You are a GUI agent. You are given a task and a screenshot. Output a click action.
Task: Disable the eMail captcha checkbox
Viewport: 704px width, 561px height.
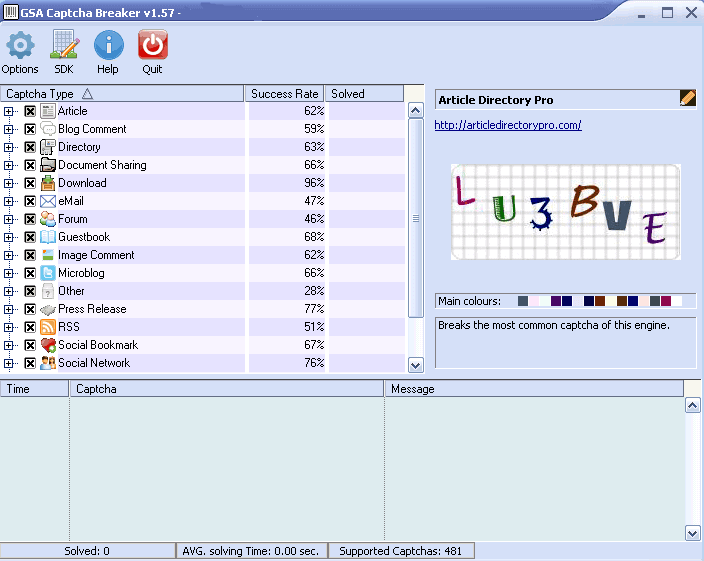30,201
